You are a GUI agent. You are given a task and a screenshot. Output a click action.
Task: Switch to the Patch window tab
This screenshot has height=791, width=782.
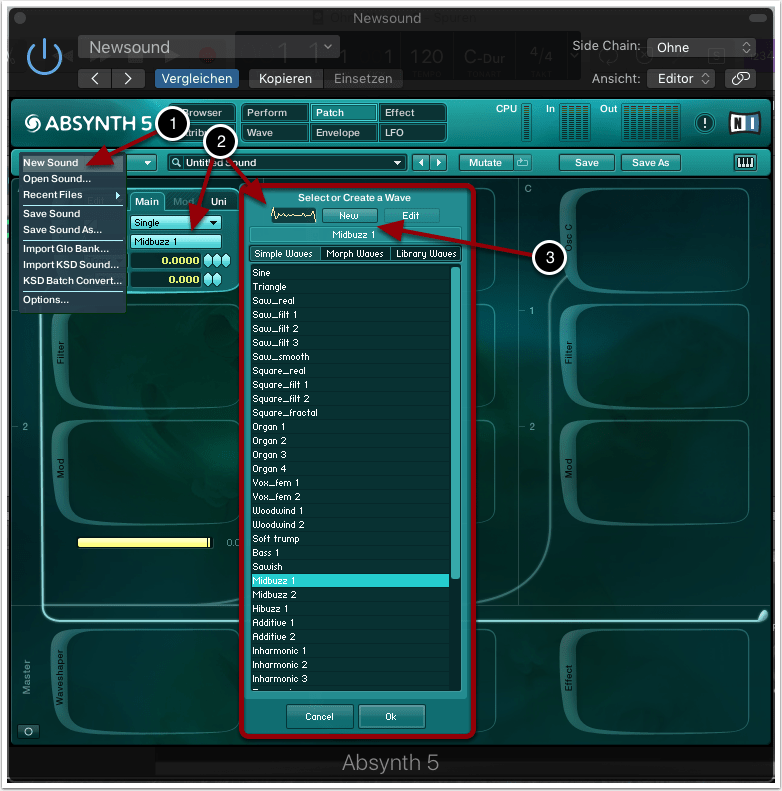(x=344, y=112)
